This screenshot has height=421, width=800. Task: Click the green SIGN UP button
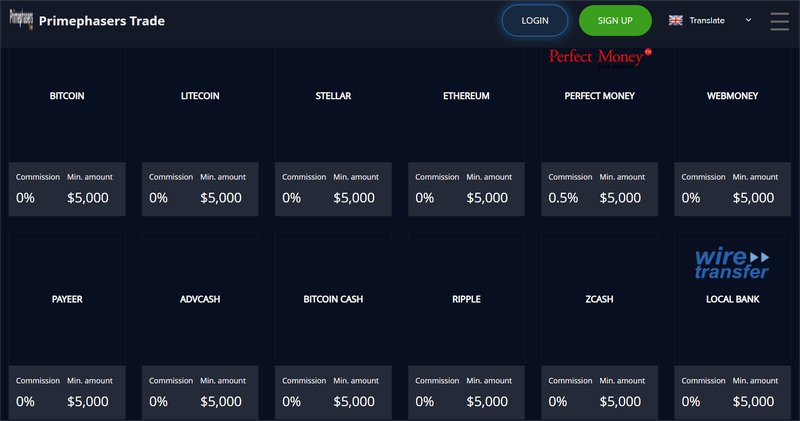(x=615, y=20)
